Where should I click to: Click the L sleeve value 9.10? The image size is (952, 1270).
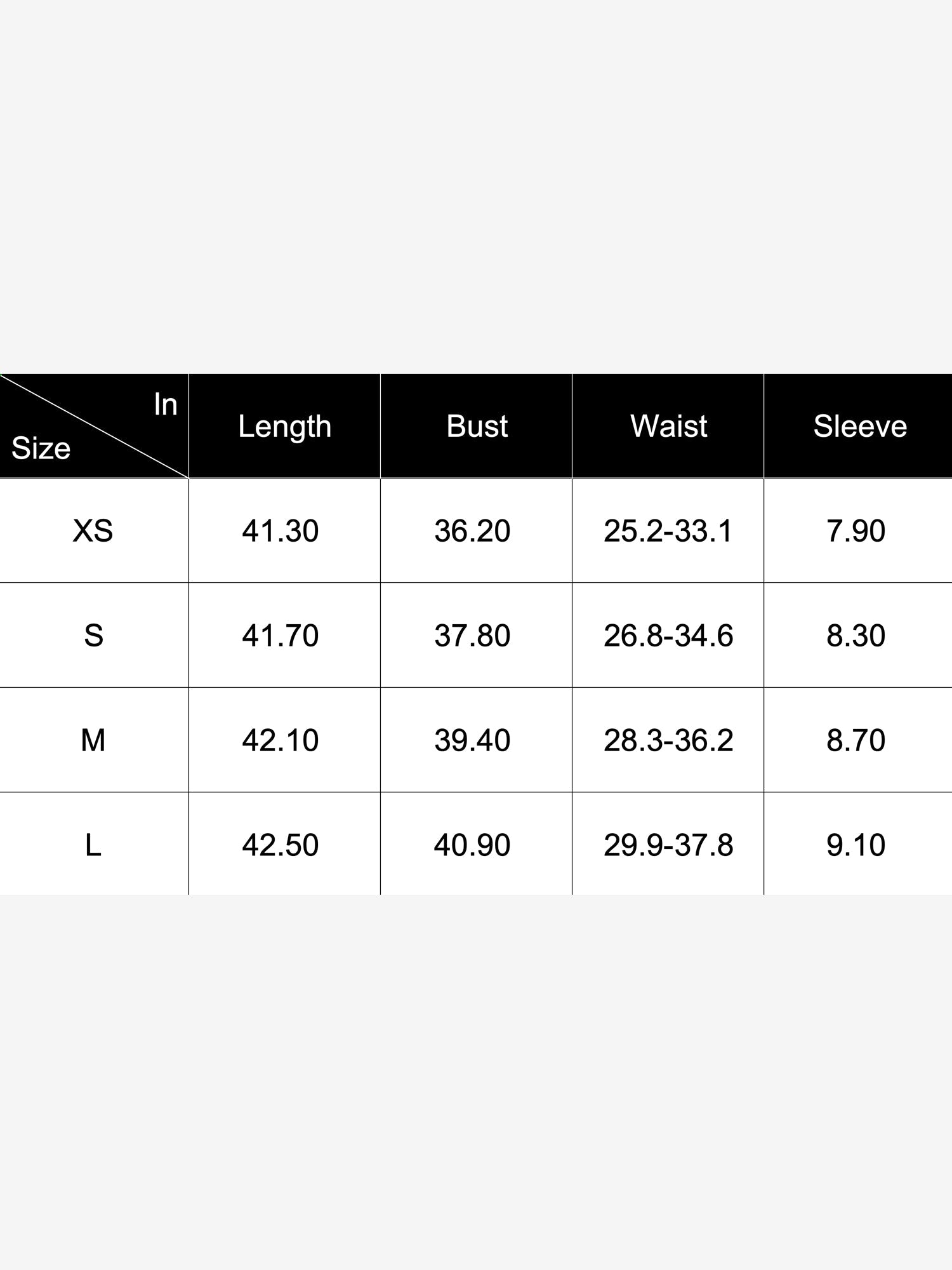pyautogui.click(x=856, y=845)
